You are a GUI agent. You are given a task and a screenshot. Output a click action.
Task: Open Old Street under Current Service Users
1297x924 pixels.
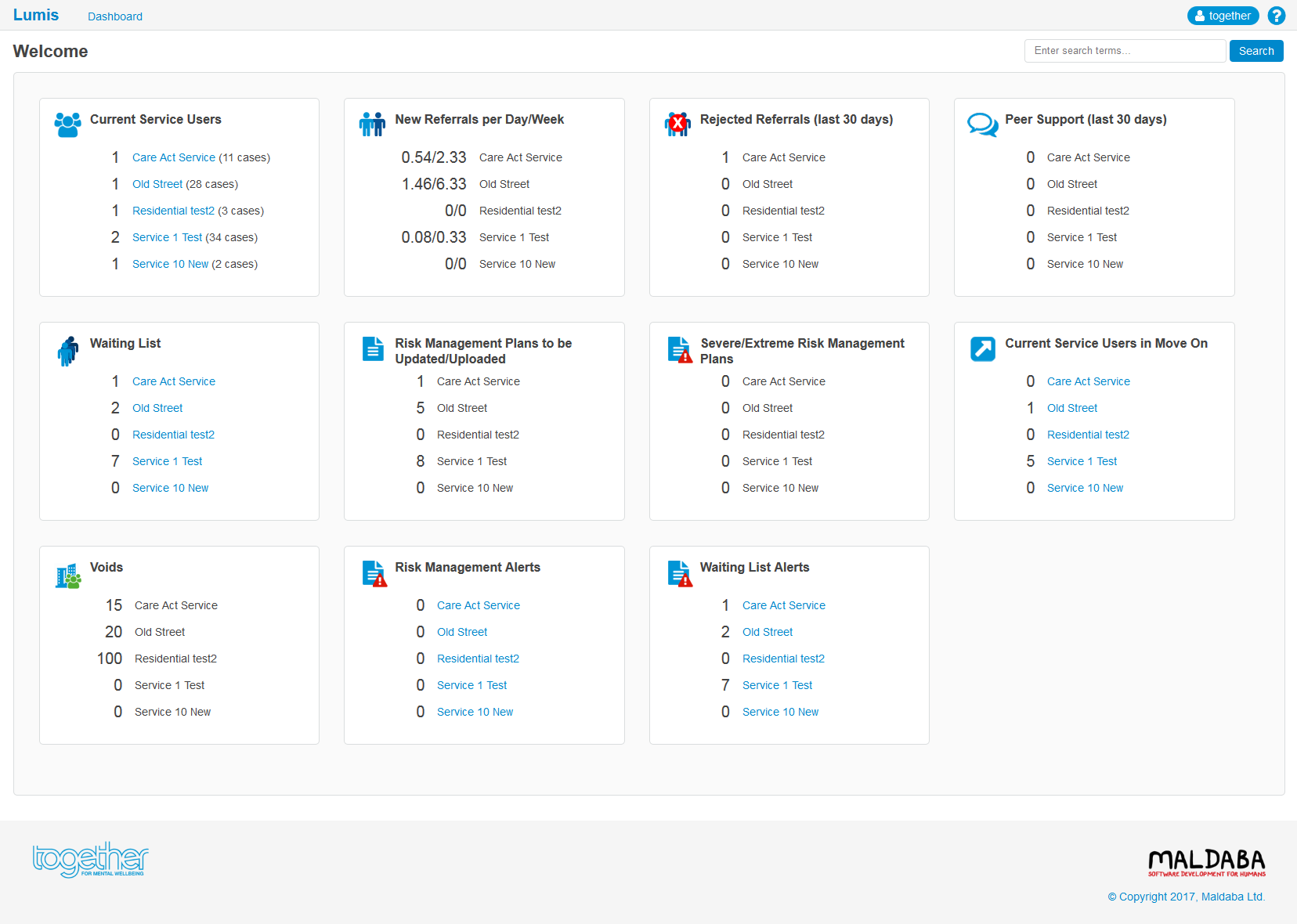coord(157,184)
